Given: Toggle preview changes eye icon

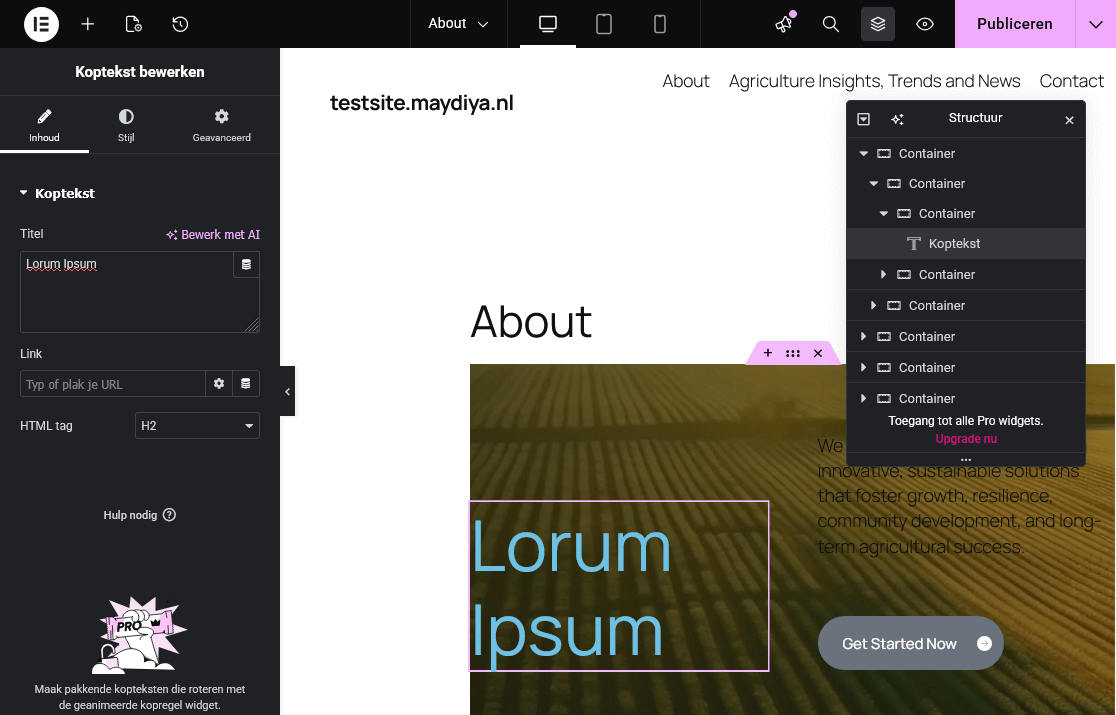Looking at the screenshot, I should (x=925, y=24).
